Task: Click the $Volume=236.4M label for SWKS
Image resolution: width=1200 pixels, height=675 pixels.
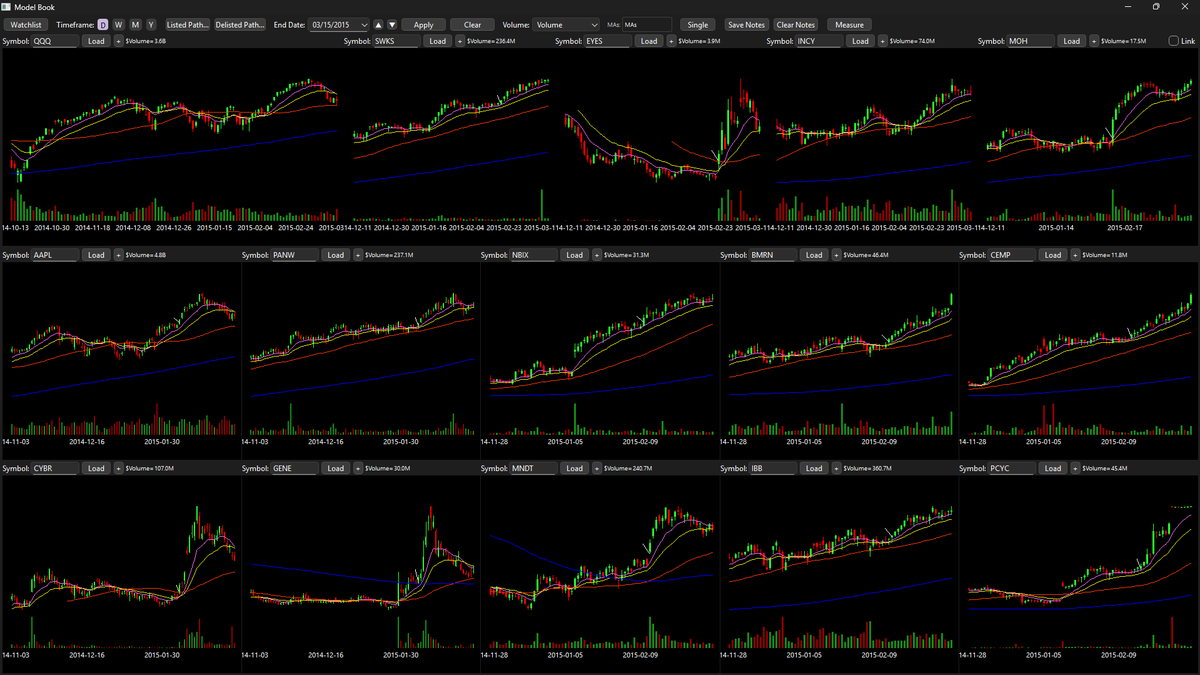Action: (x=491, y=41)
